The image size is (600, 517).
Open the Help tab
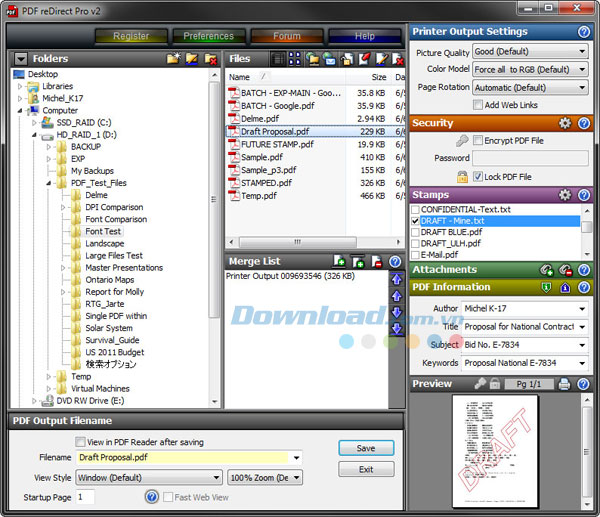pyautogui.click(x=364, y=36)
